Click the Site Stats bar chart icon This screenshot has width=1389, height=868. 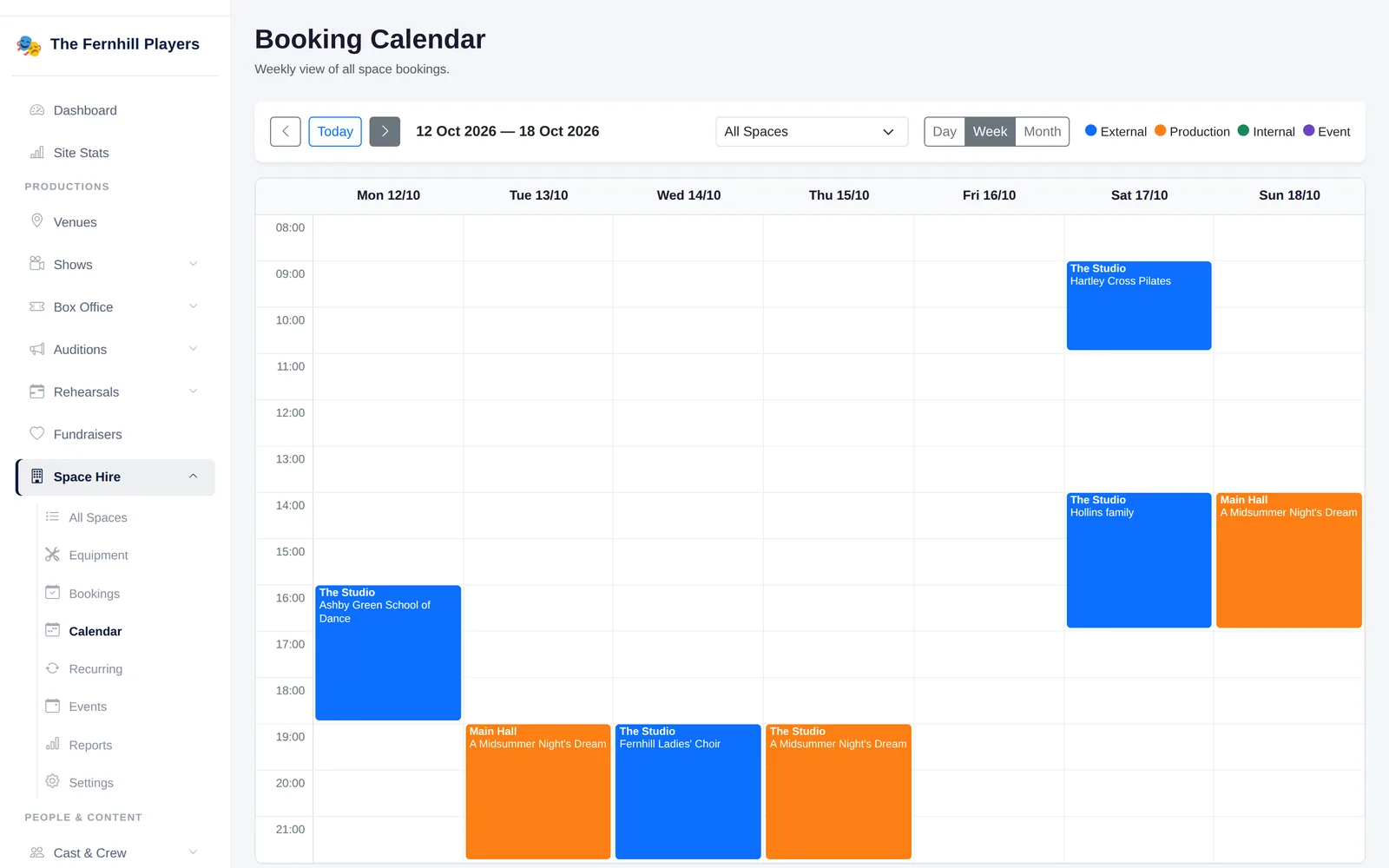coord(36,153)
